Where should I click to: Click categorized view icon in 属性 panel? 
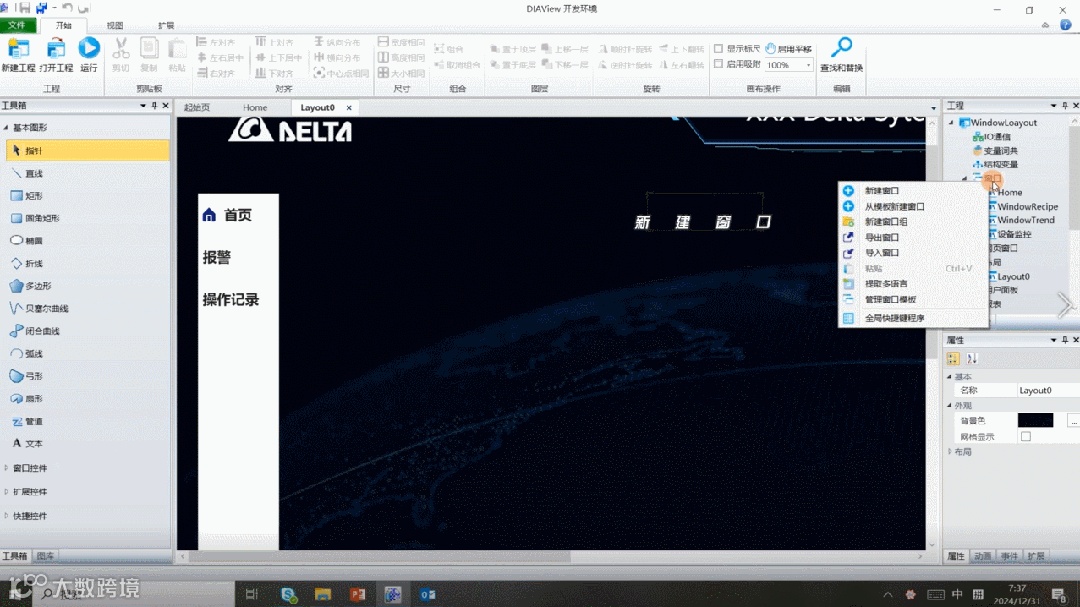pos(953,358)
